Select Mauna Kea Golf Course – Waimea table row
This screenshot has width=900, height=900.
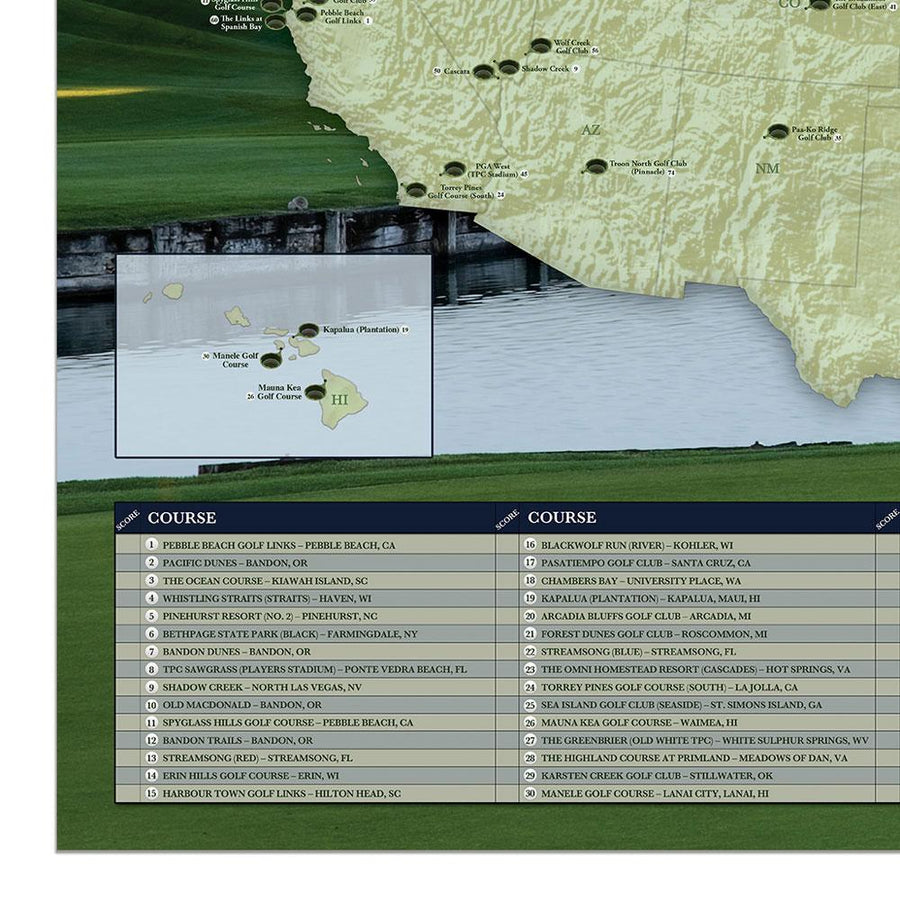[x=686, y=723]
